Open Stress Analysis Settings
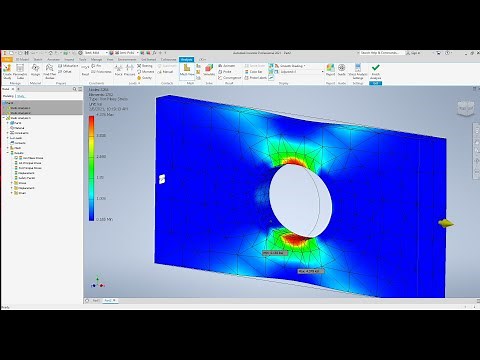Screen dimensions: 480x360 tap(358, 71)
